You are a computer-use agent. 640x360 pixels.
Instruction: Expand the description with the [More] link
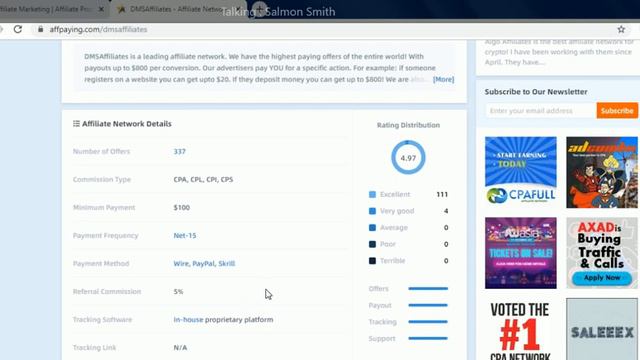[443, 79]
